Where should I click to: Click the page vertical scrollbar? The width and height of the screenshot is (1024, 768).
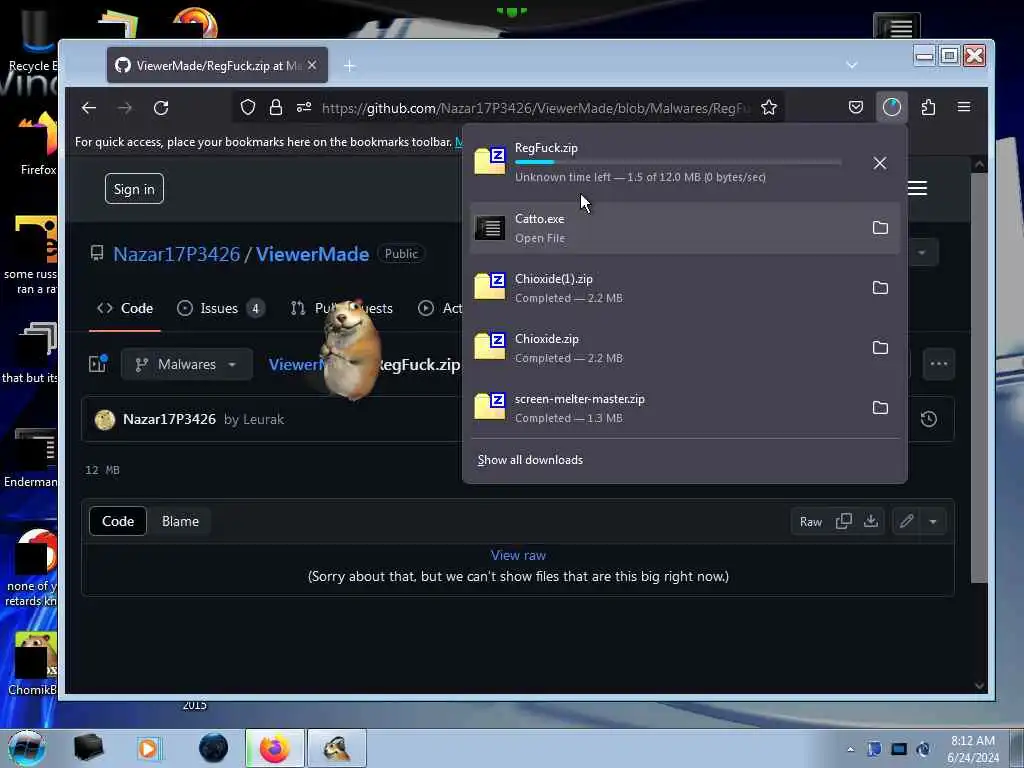(x=978, y=379)
